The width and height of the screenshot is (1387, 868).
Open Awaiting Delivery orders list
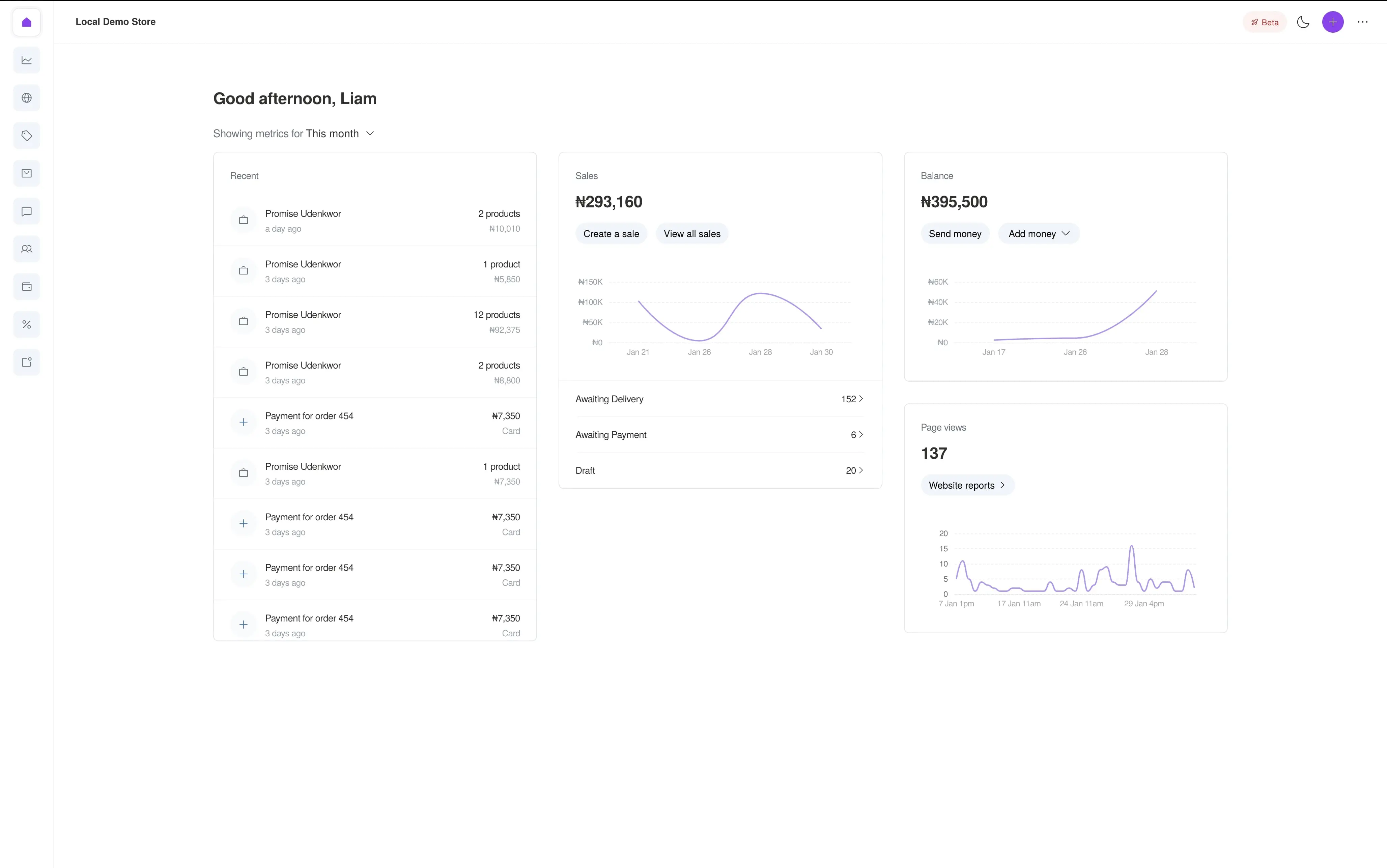click(719, 399)
